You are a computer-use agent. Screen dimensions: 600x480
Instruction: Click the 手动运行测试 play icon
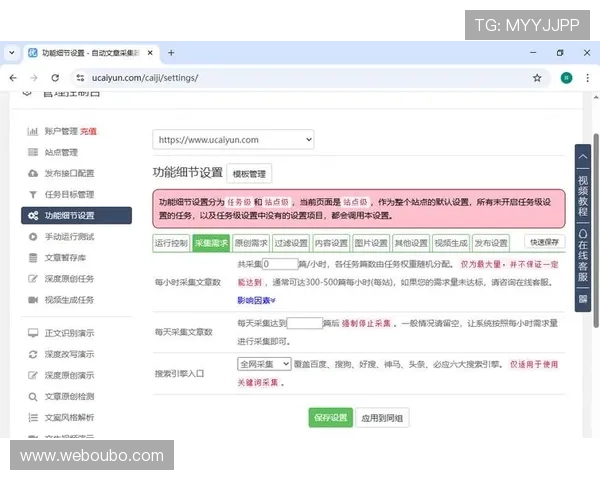(33, 237)
